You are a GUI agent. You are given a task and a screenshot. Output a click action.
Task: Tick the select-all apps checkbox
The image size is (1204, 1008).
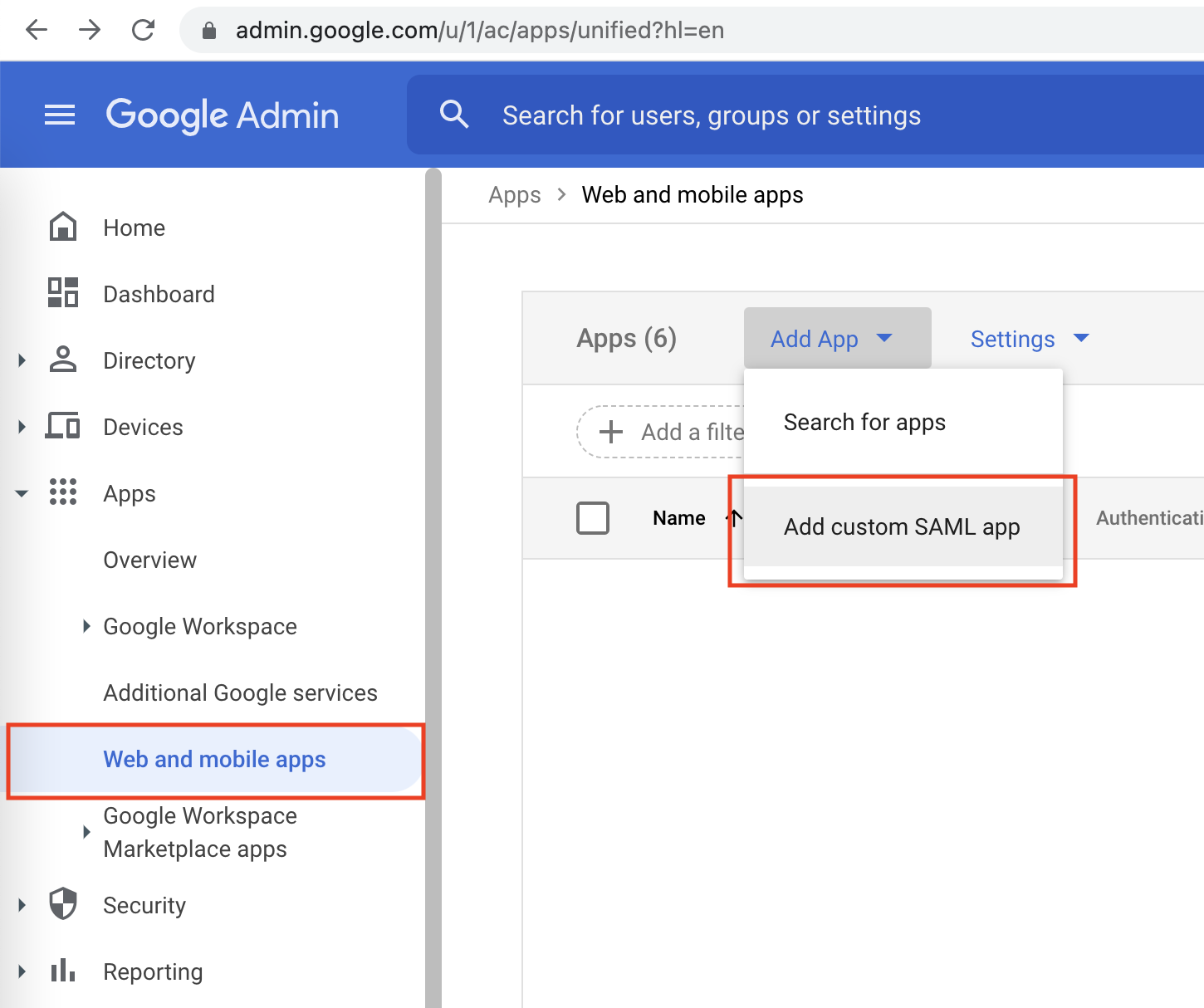593,518
